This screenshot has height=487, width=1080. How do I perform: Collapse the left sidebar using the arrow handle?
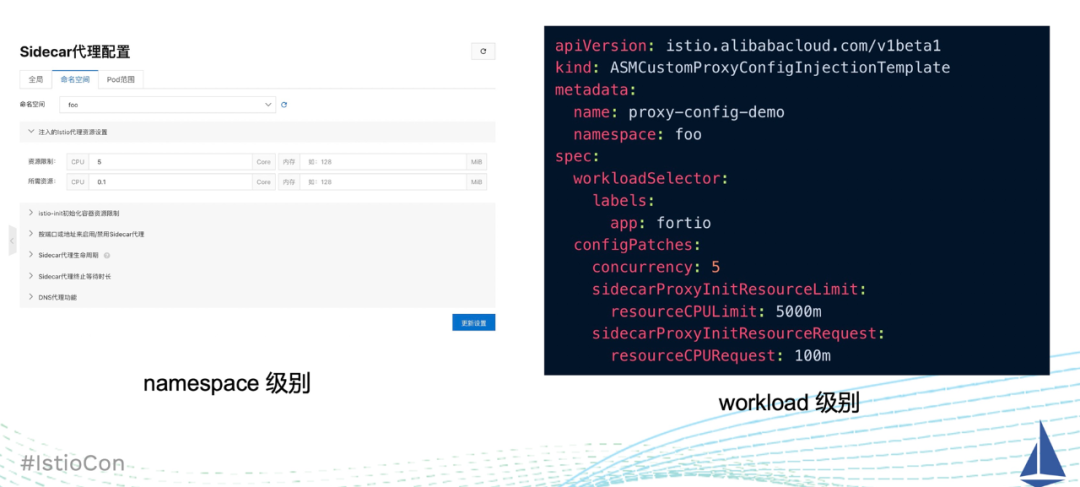12,240
